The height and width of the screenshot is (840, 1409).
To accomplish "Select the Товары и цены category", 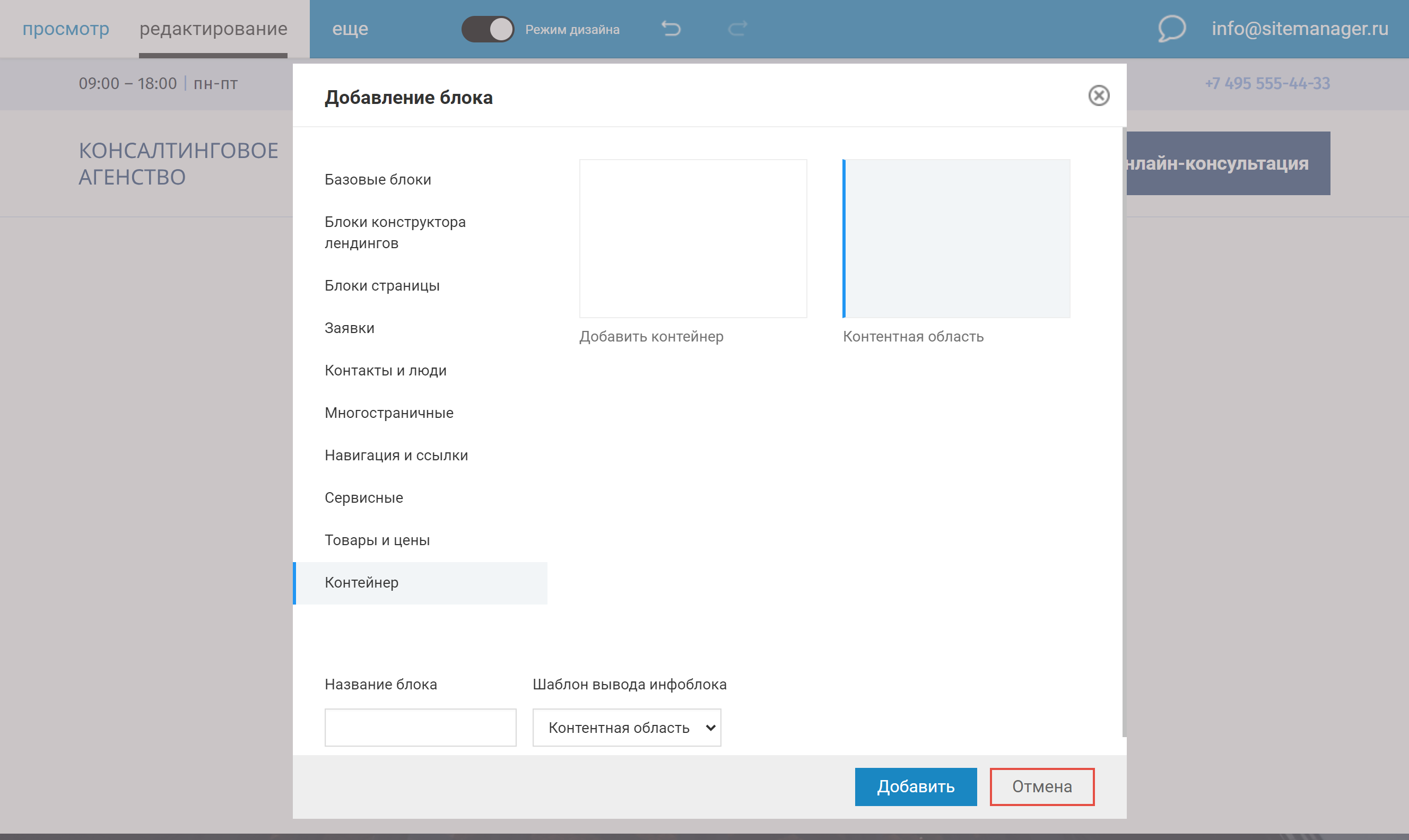I will (377, 540).
